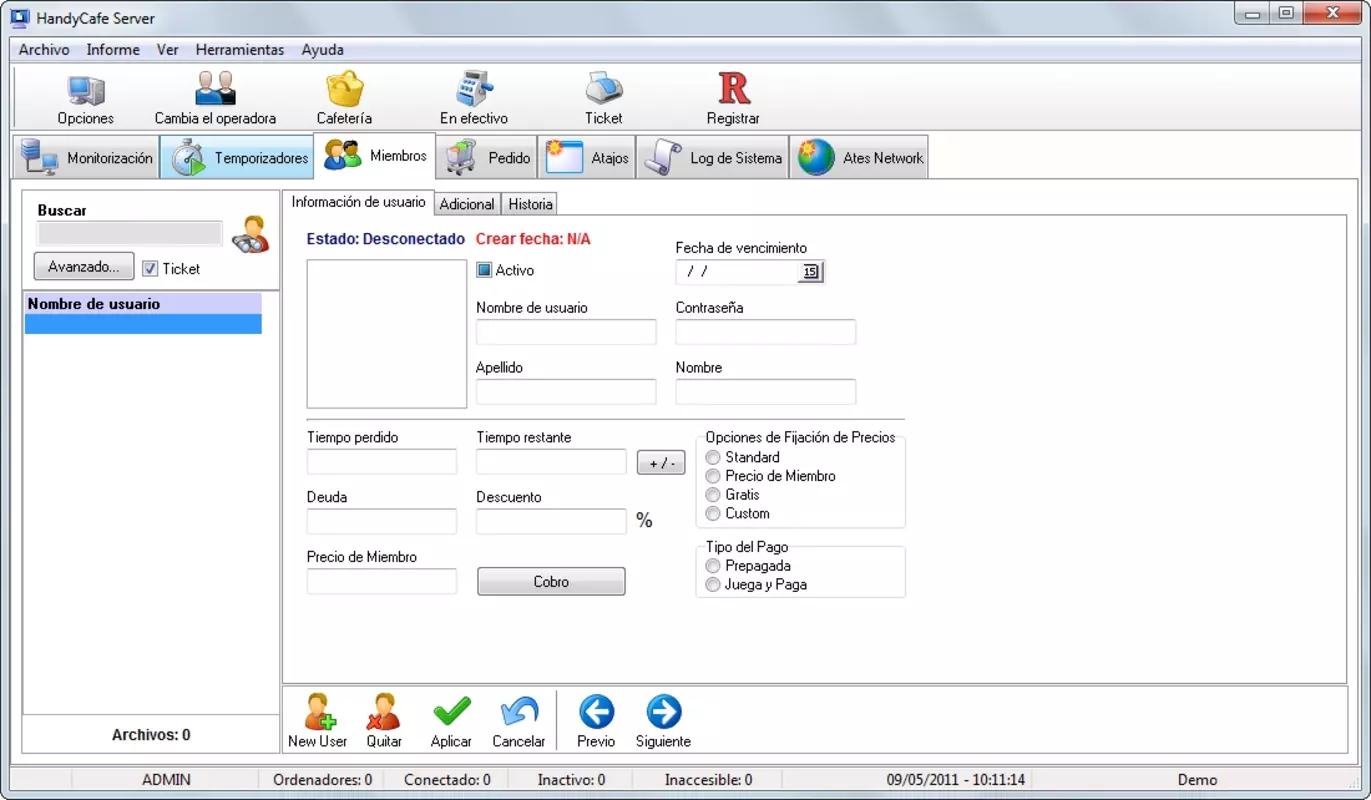Screen dimensions: 1371x800
Task: Click the +/- time adjust button
Action: tap(661, 463)
